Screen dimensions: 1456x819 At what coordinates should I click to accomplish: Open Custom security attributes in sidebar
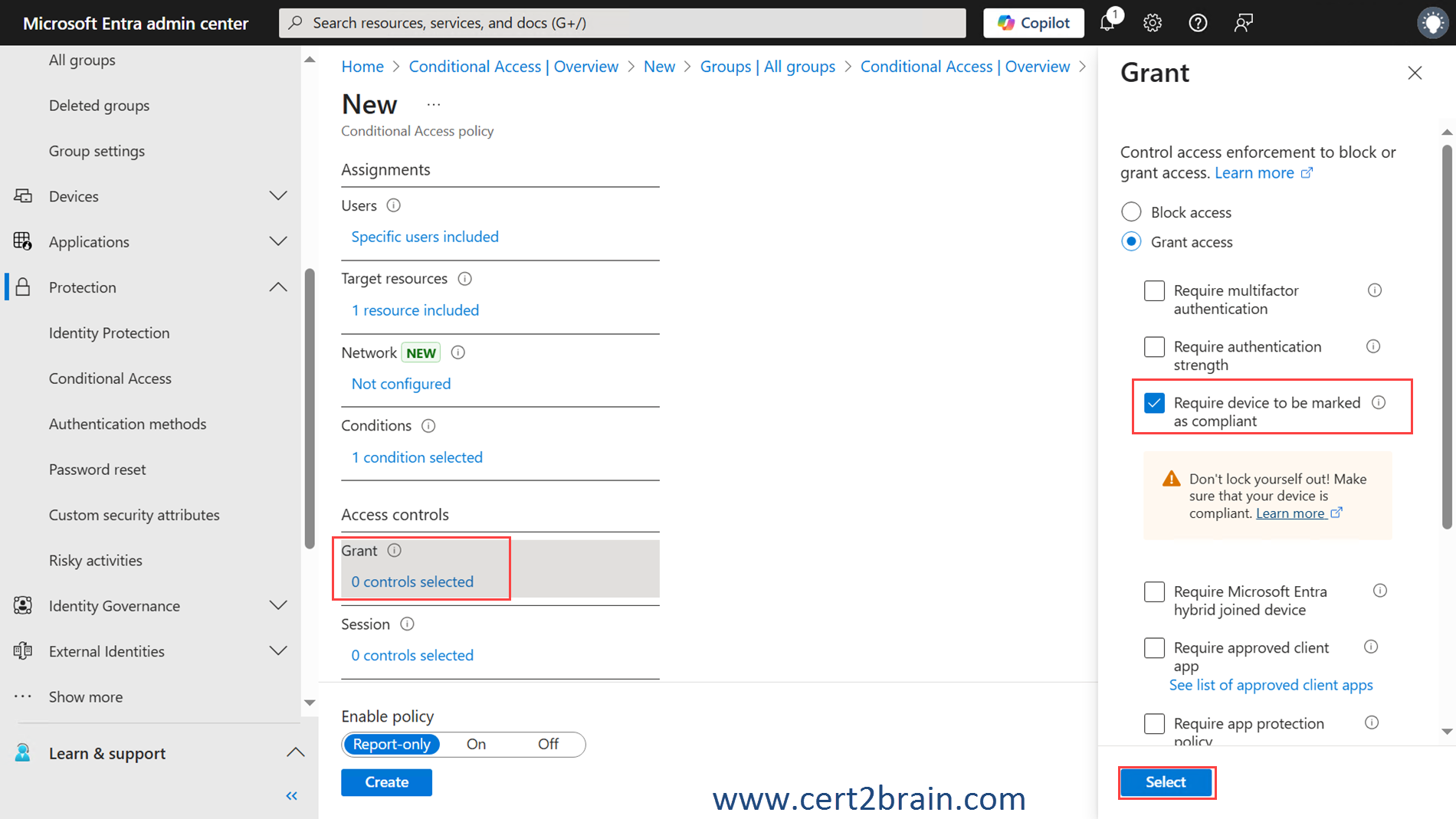click(x=134, y=515)
